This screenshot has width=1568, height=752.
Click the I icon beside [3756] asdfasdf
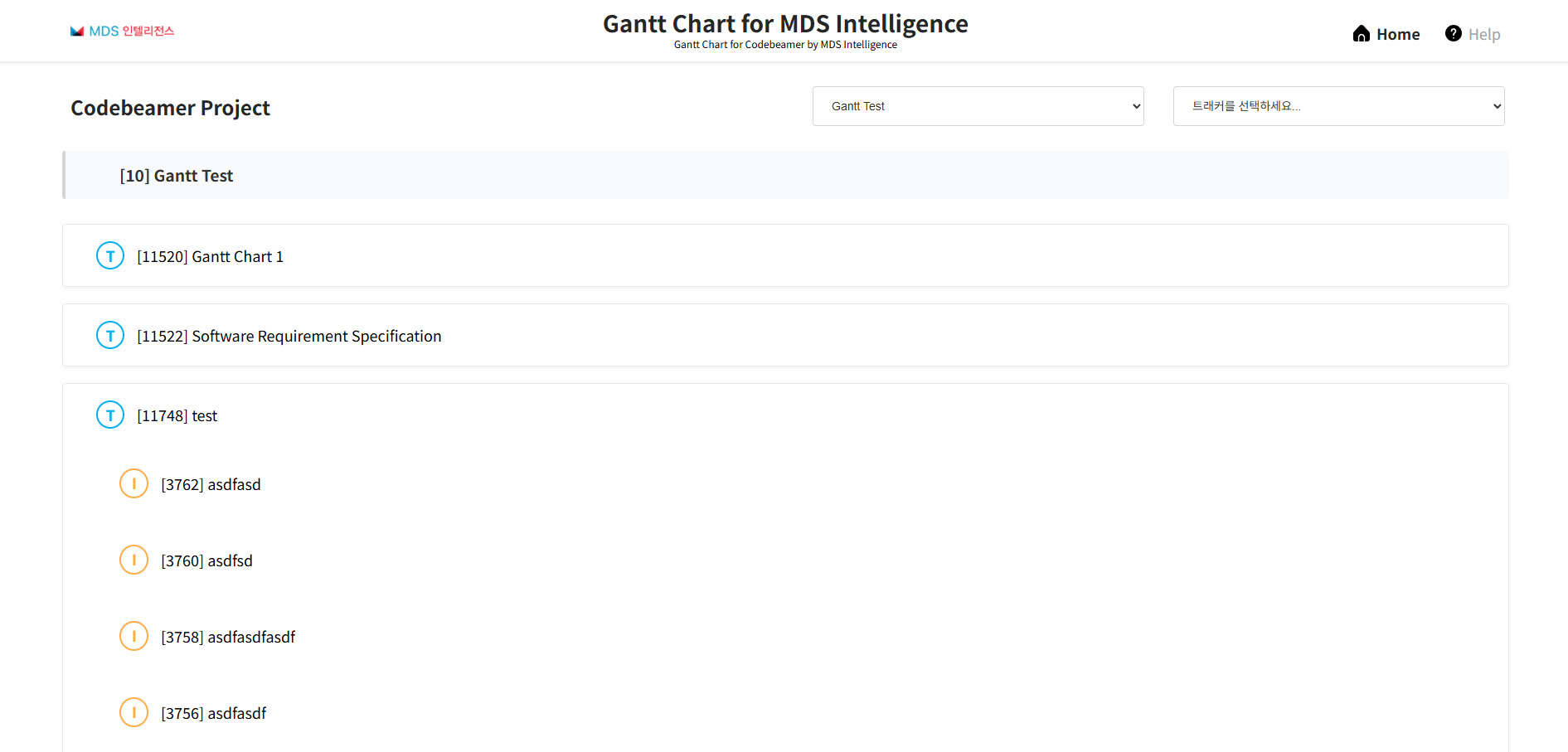click(133, 712)
